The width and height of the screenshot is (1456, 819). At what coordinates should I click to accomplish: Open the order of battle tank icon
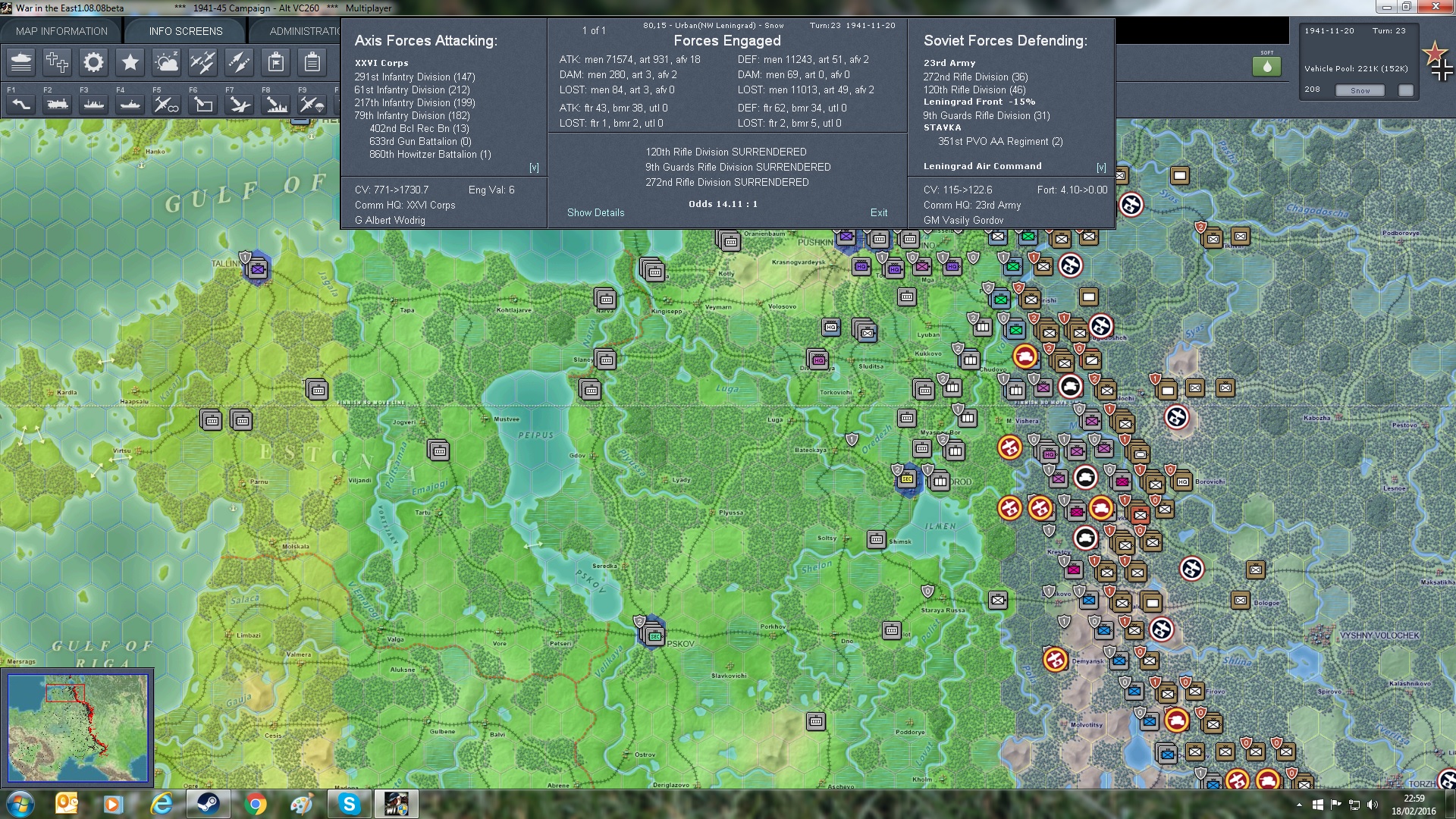pos(21,62)
